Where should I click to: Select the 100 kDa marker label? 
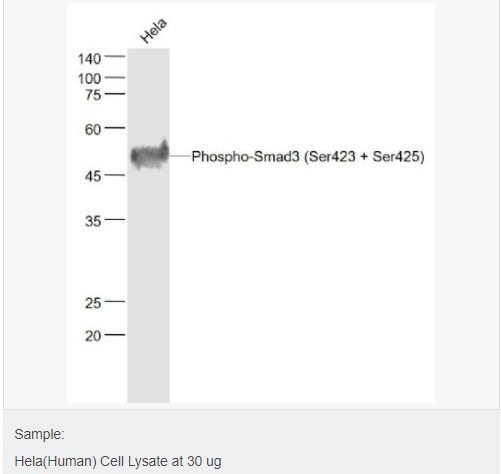click(89, 79)
